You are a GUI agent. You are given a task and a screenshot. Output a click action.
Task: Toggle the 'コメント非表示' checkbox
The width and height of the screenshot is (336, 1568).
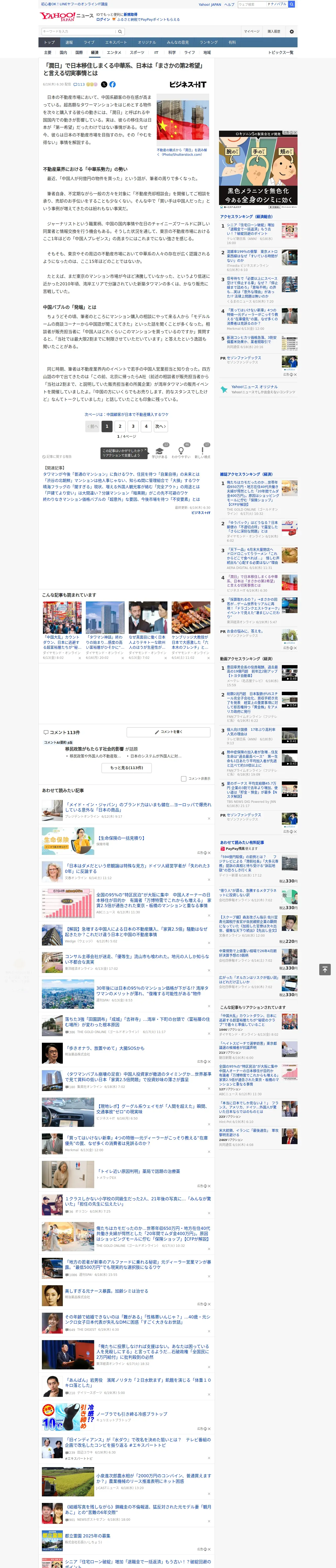click(x=183, y=779)
